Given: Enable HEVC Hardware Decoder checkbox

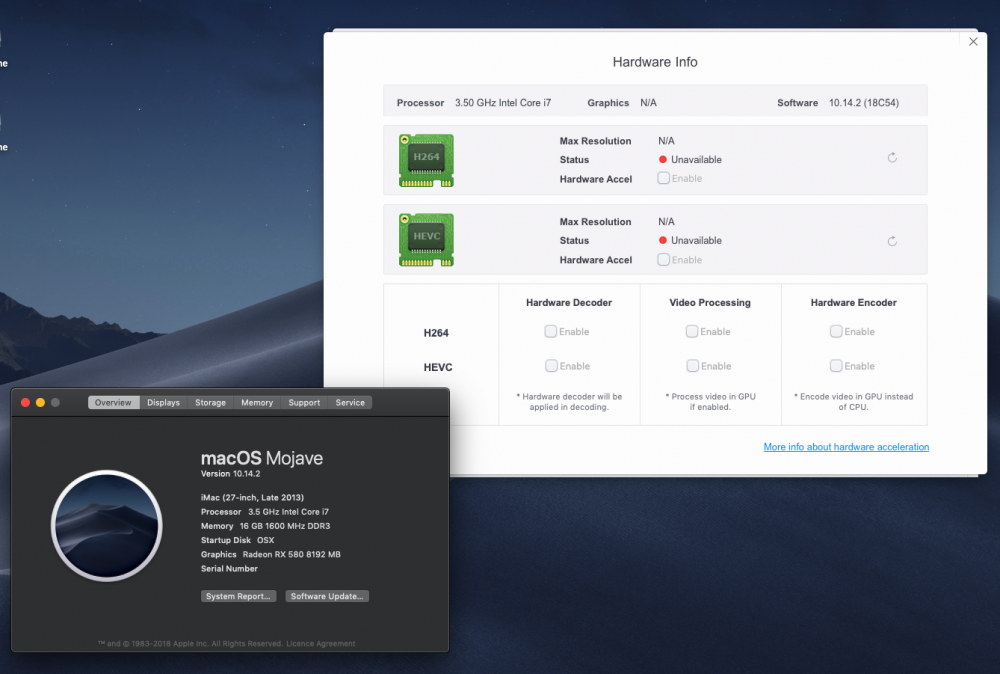Looking at the screenshot, I should point(551,366).
